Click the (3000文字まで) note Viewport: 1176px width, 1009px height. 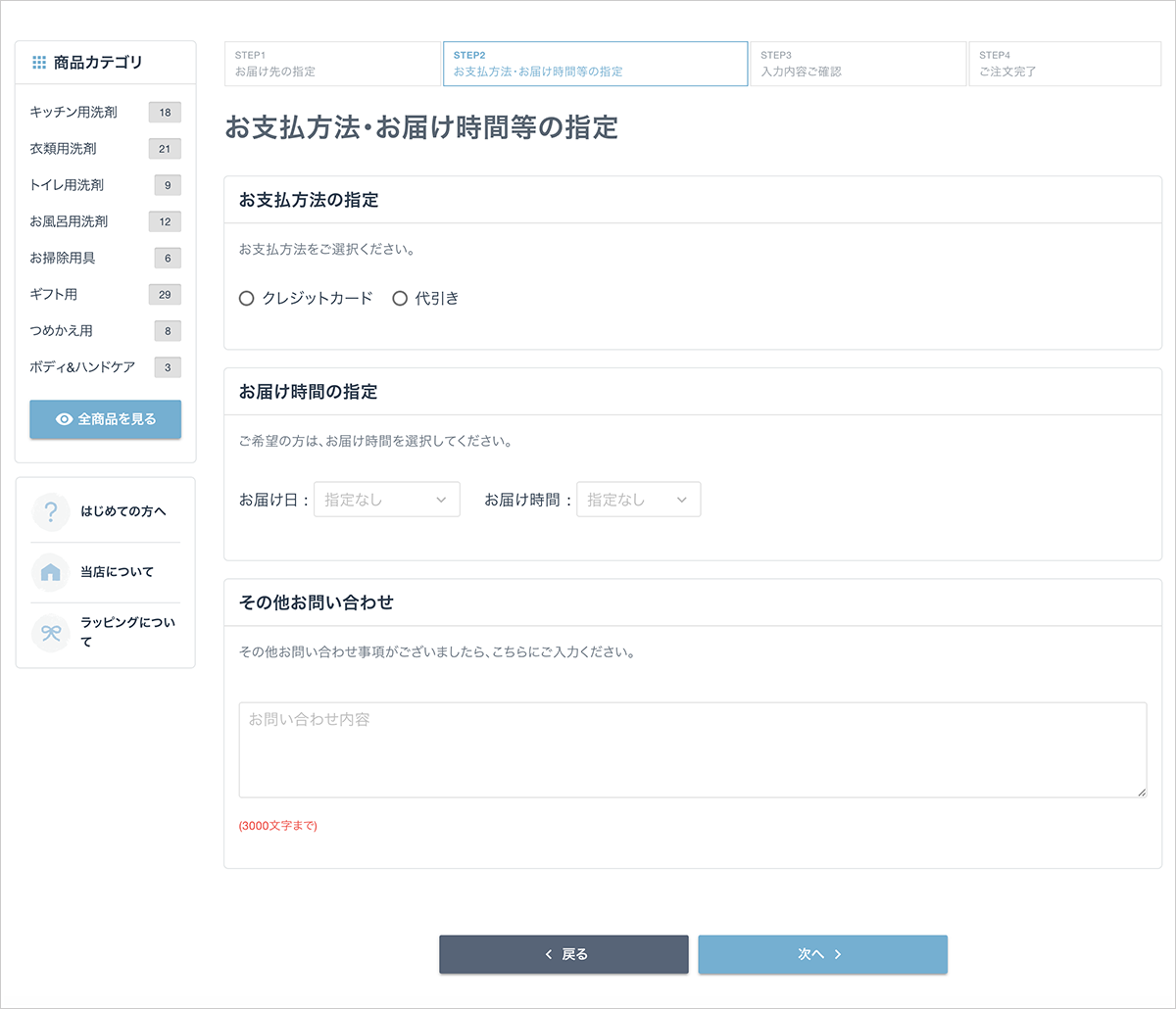(278, 826)
